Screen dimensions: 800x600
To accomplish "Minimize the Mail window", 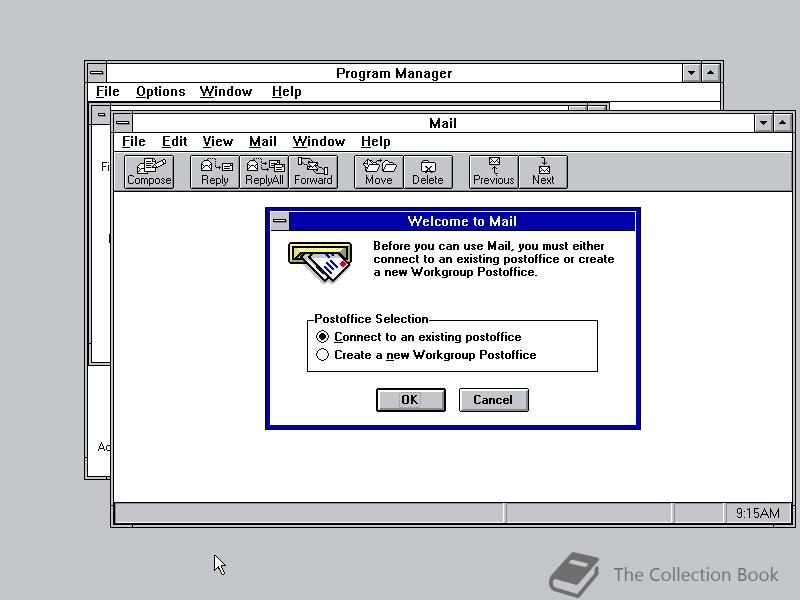I will point(763,122).
